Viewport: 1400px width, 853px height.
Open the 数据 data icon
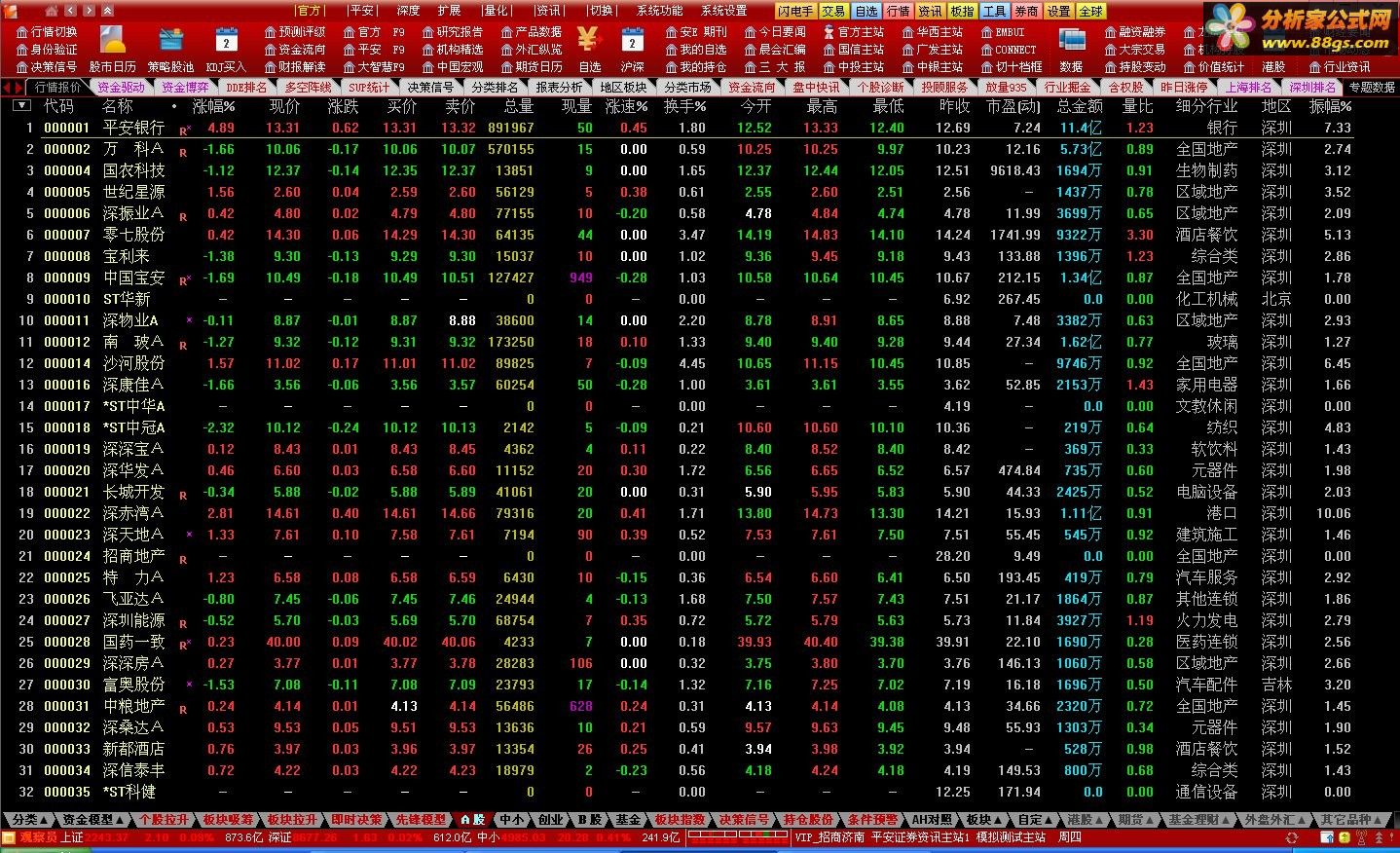[1071, 49]
